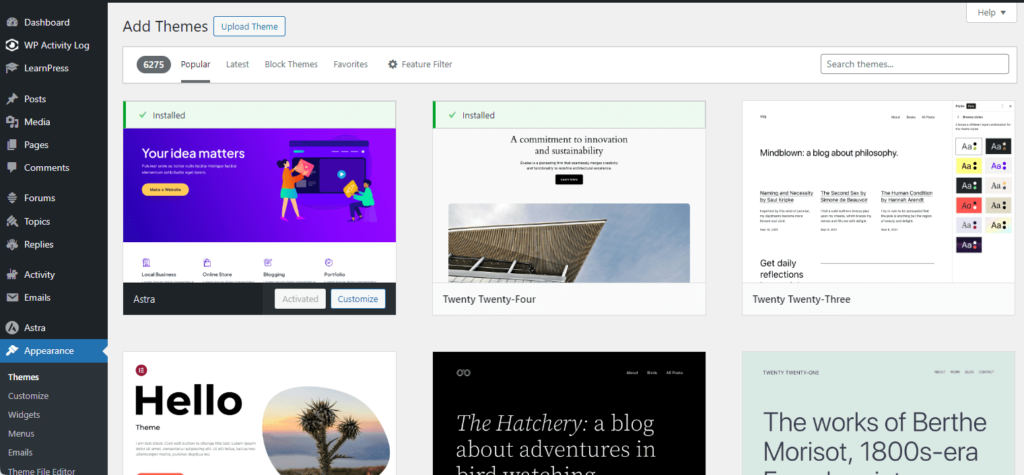This screenshot has height=475, width=1024.
Task: Click the Search themes input field
Action: [914, 64]
